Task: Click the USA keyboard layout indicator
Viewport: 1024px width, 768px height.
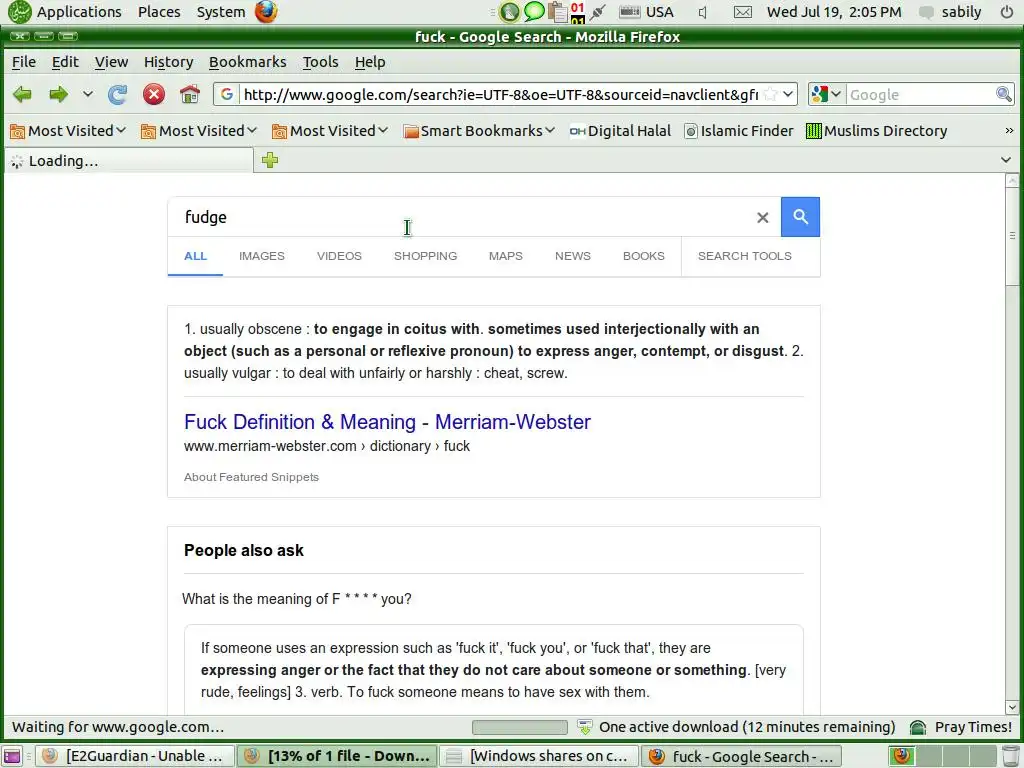Action: coord(647,12)
